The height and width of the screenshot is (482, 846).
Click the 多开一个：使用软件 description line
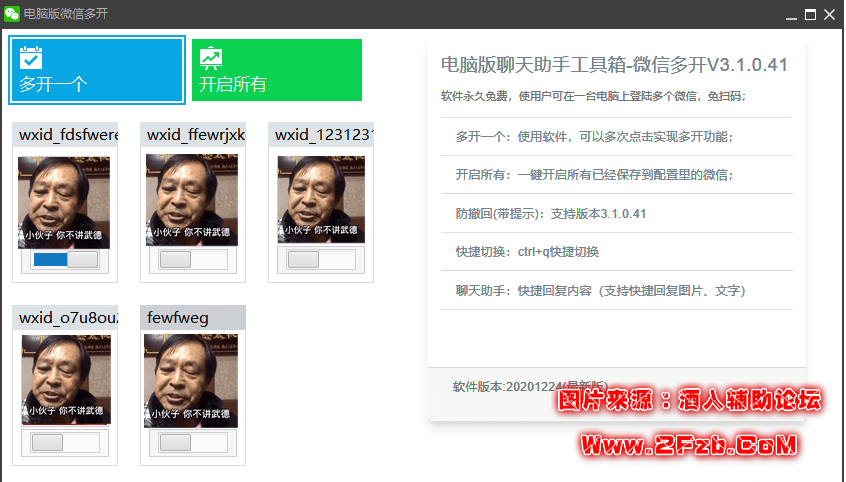(x=594, y=137)
